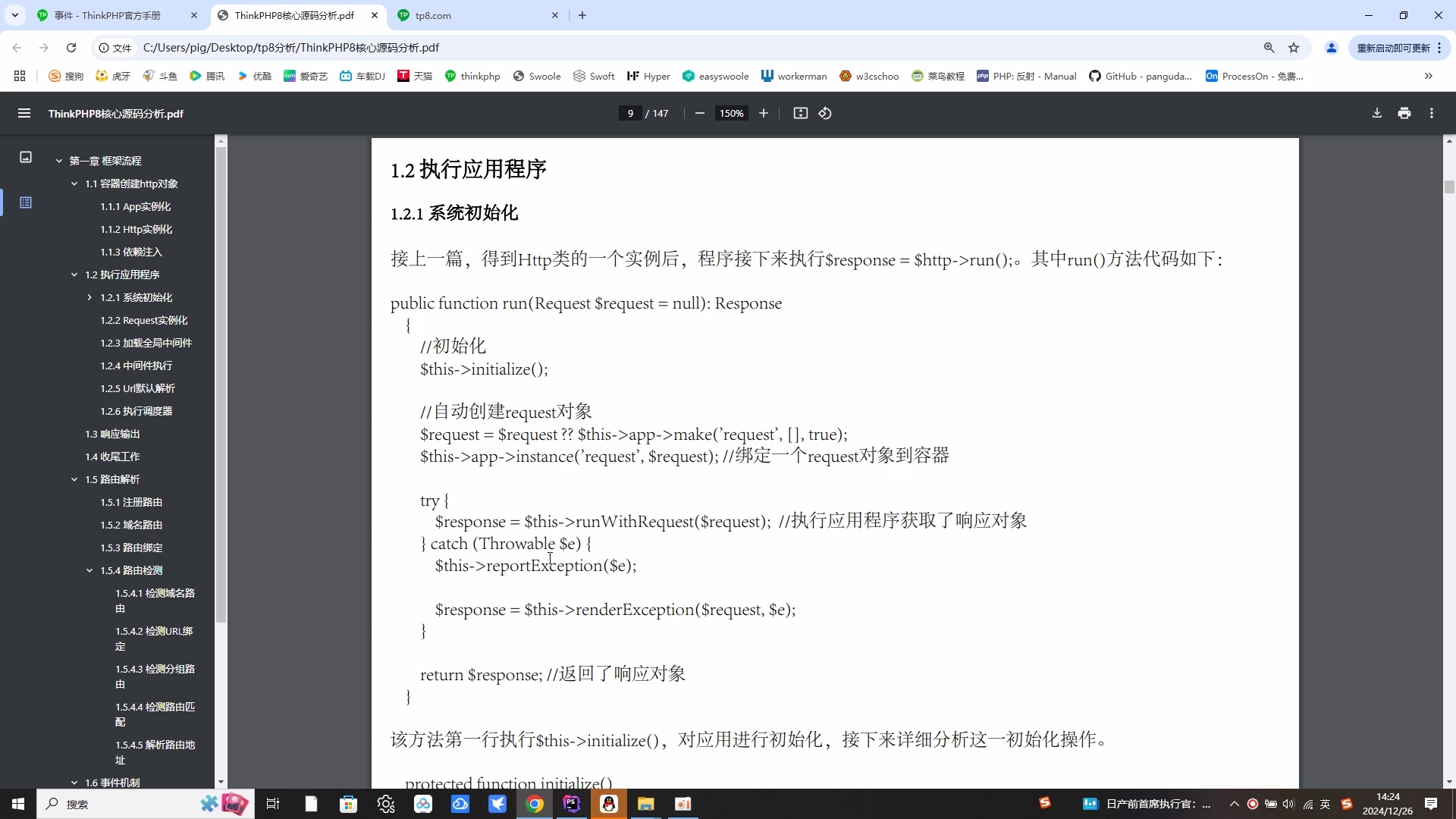
Task: Show the page thumbnails panel
Action: click(26, 157)
